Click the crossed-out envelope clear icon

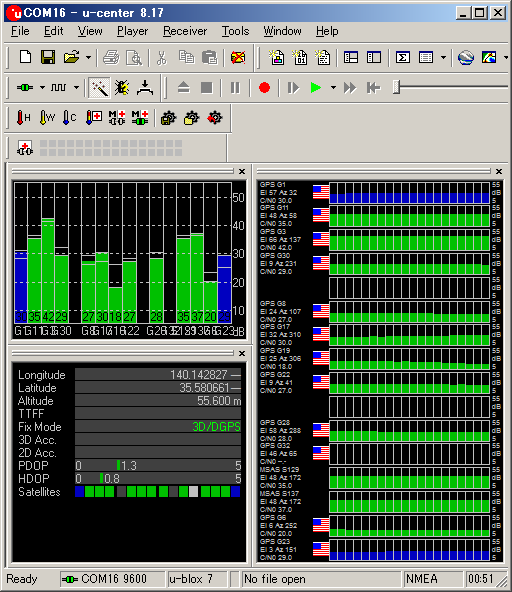pos(238,57)
